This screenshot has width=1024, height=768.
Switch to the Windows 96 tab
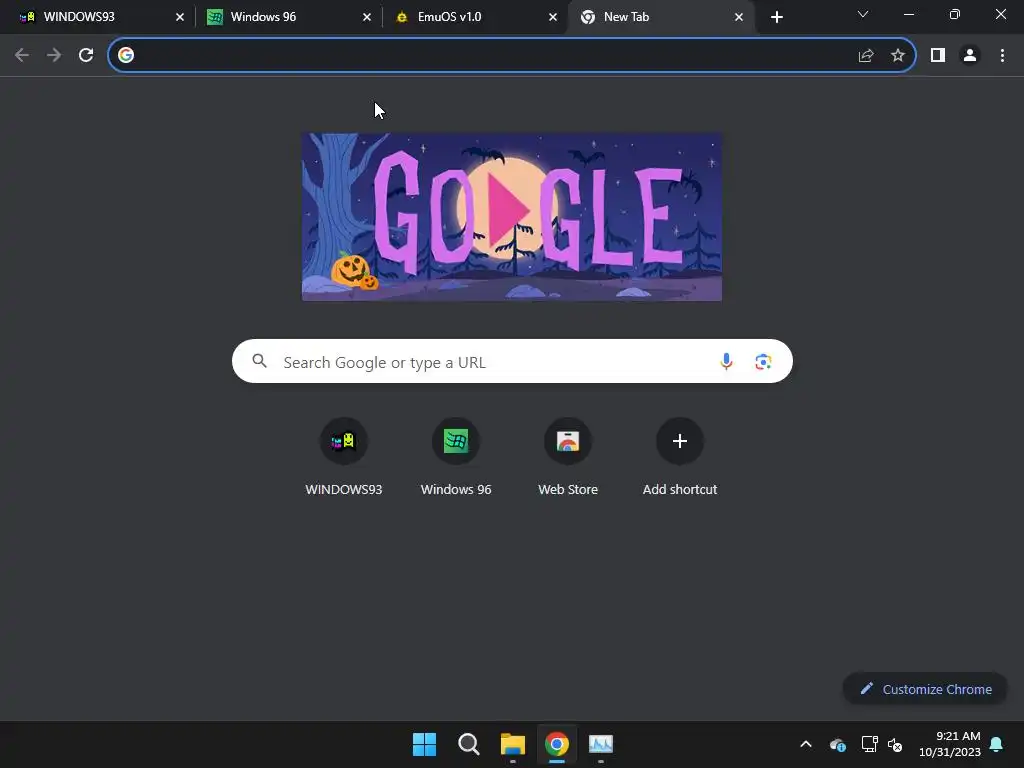287,17
